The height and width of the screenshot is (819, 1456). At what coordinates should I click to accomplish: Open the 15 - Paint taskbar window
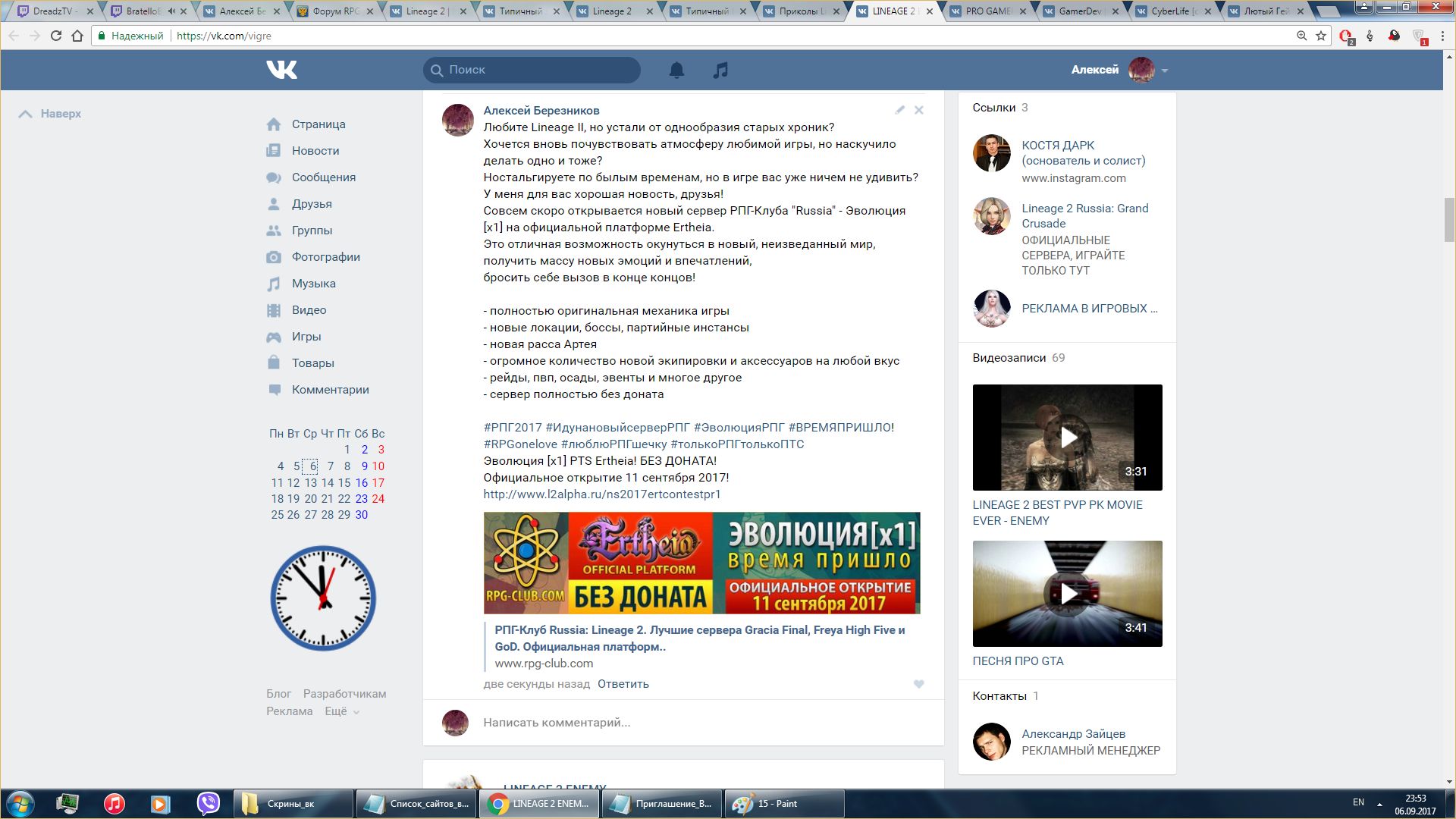[784, 804]
